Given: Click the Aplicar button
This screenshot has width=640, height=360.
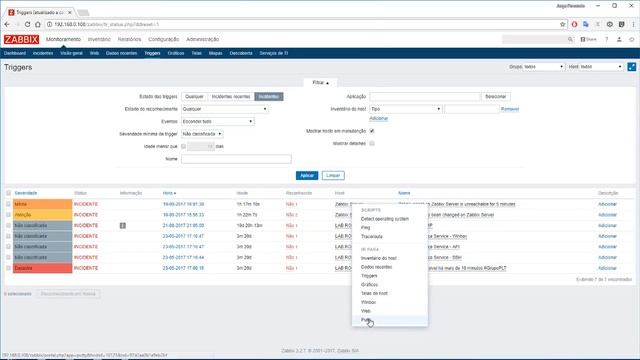Looking at the screenshot, I should (307, 176).
